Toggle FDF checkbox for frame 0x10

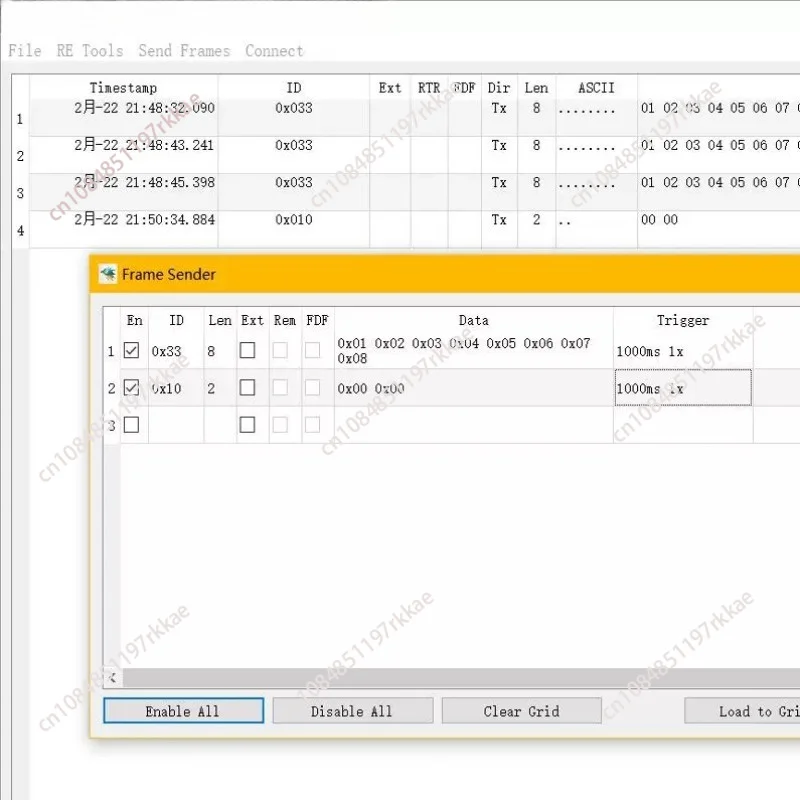312,388
